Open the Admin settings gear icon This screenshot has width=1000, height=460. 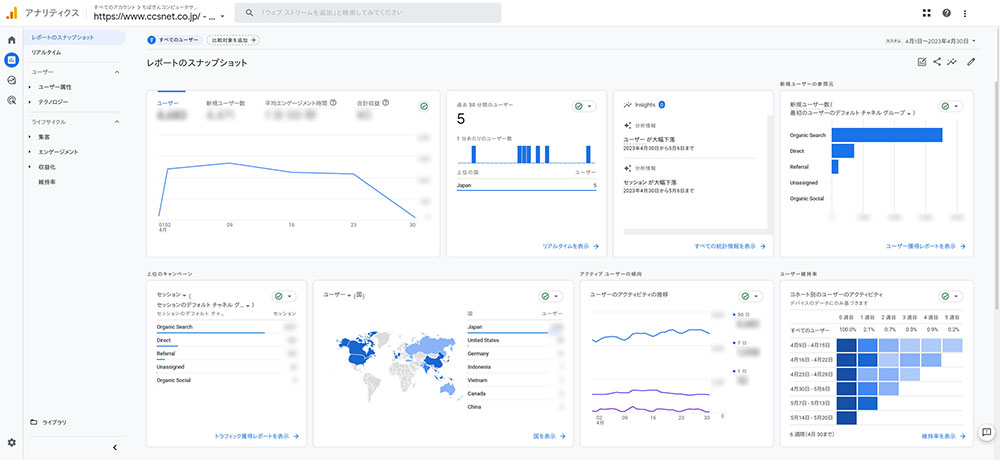point(11,443)
